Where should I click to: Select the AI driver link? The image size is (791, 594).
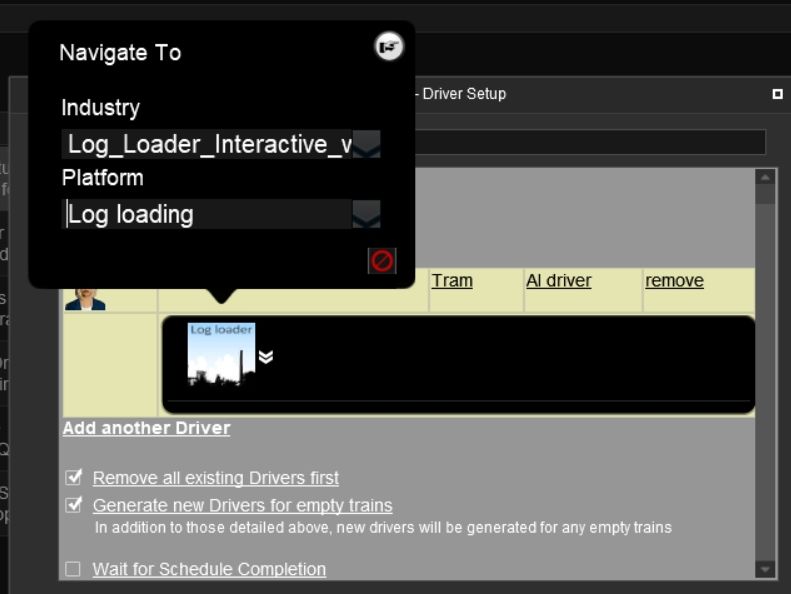point(558,281)
